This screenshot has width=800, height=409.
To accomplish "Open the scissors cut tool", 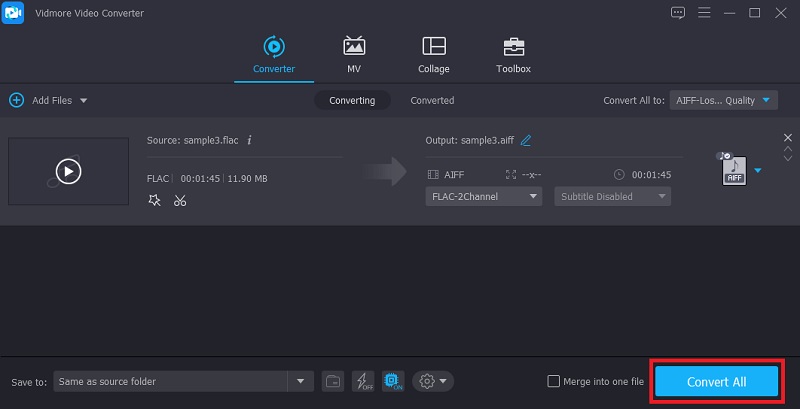I will [180, 200].
